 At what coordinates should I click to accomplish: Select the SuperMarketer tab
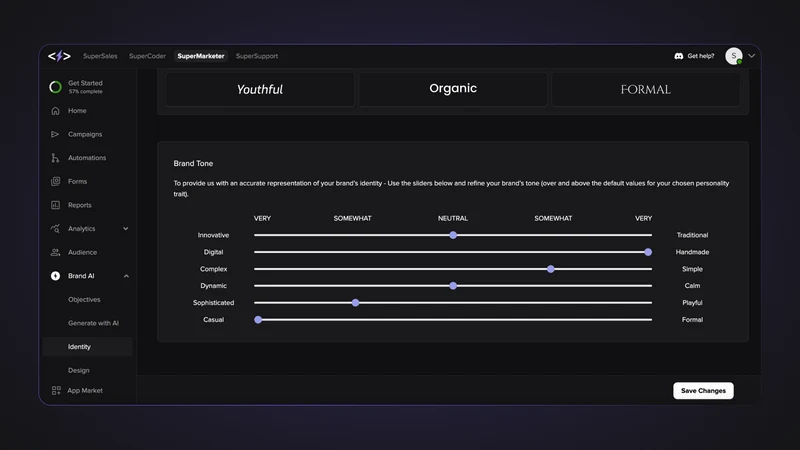pos(201,56)
